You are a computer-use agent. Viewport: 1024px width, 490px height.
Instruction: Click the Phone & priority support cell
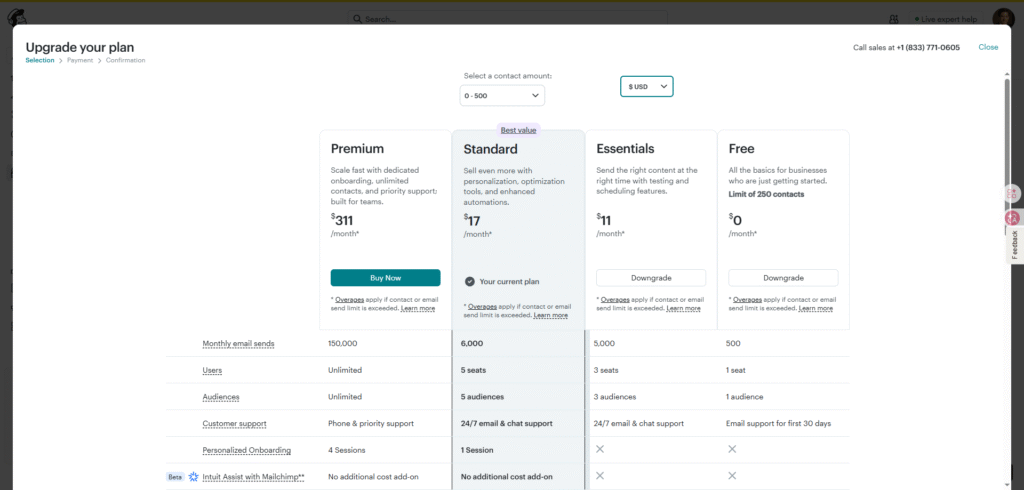tap(371, 424)
